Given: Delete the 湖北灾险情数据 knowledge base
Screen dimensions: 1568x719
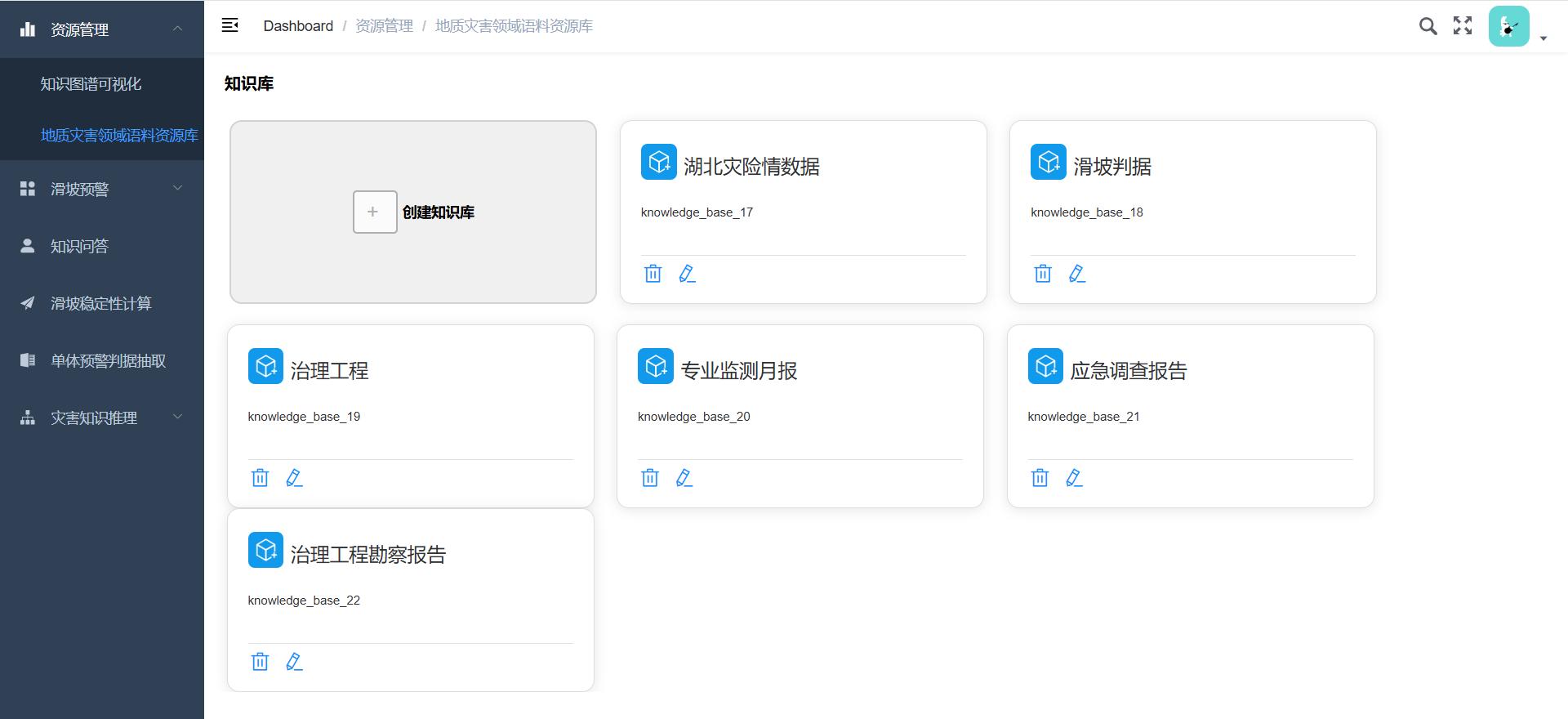Looking at the screenshot, I should tap(653, 274).
